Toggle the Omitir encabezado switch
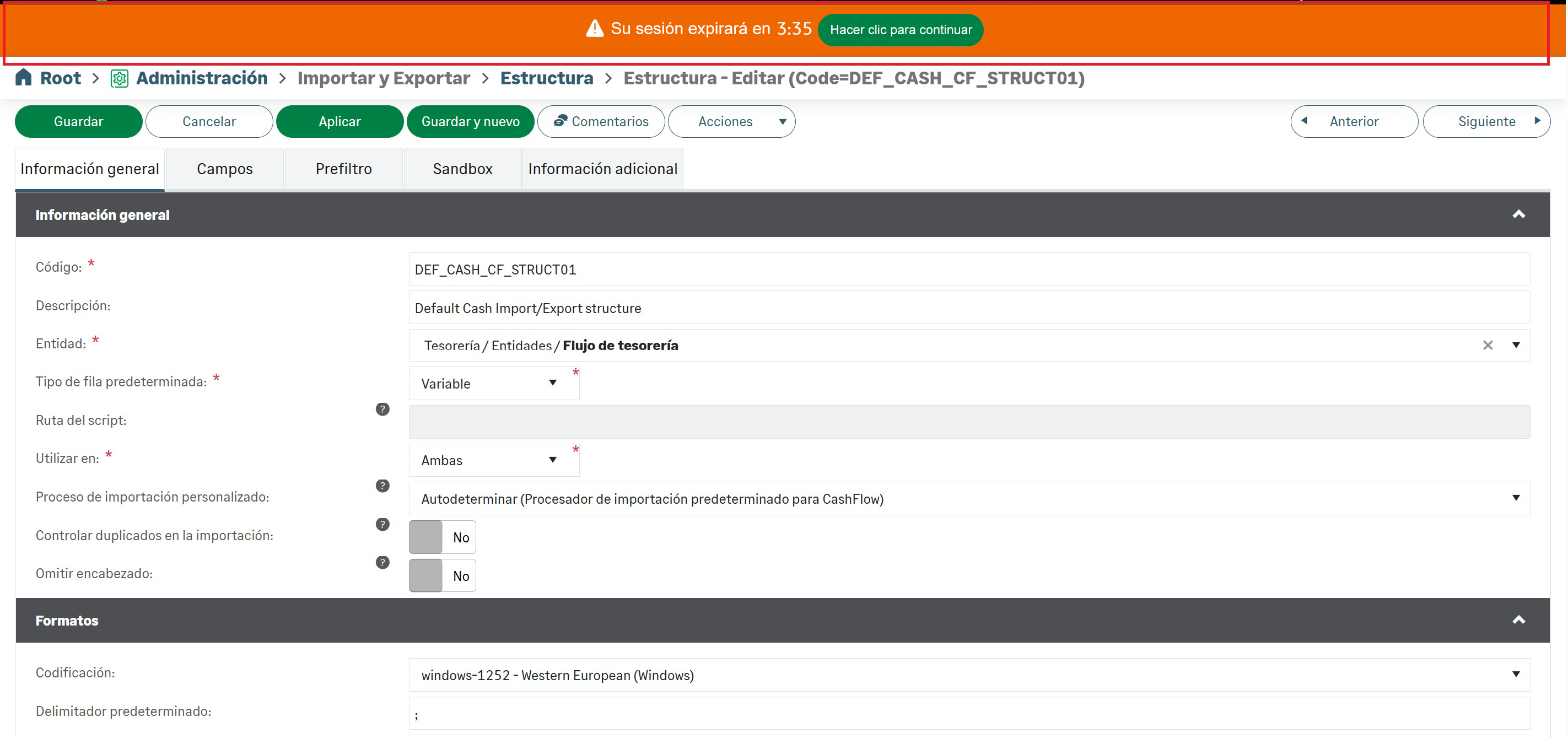The height and width of the screenshot is (738, 1568). (442, 575)
